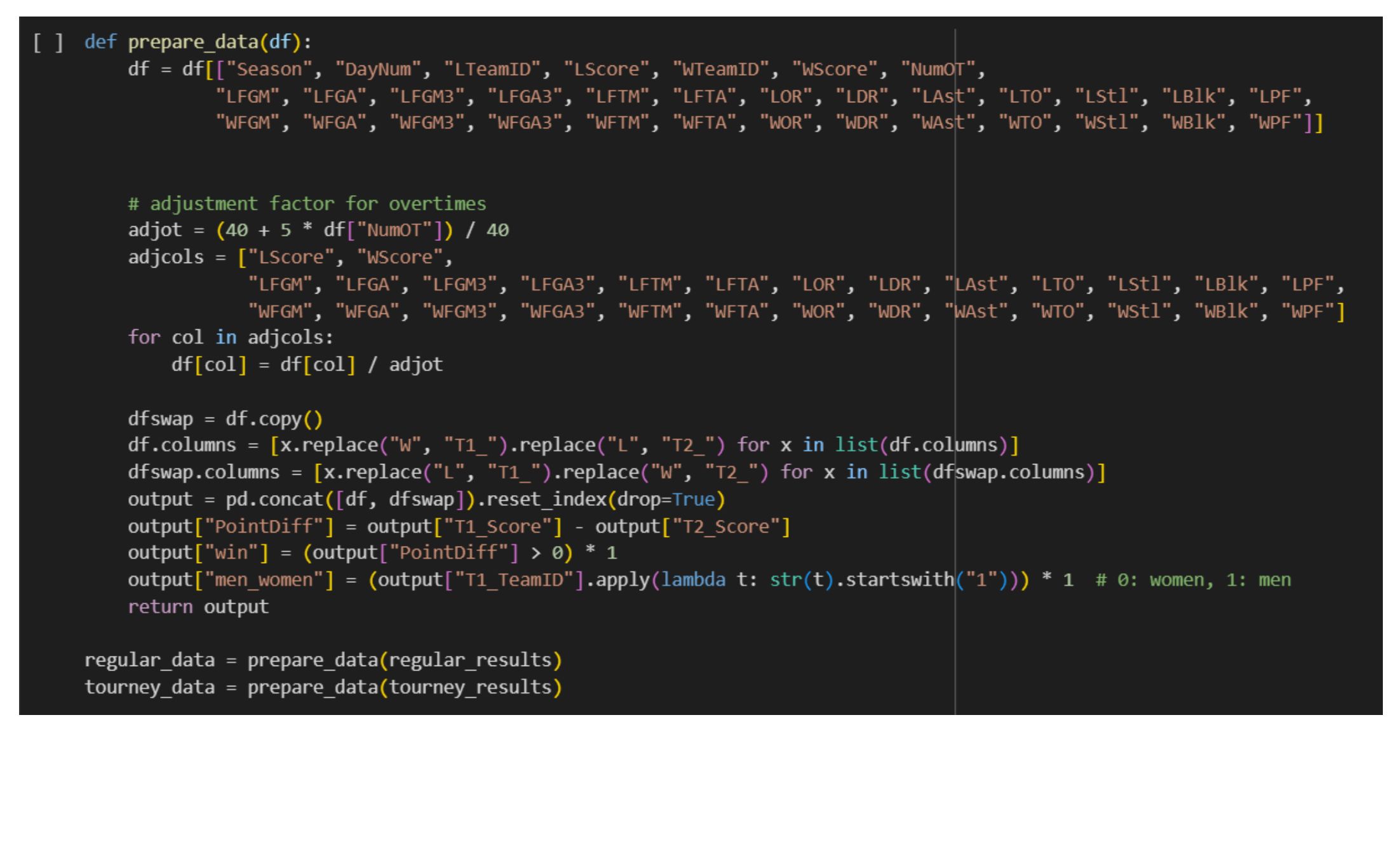Click the return output statement

click(198, 607)
